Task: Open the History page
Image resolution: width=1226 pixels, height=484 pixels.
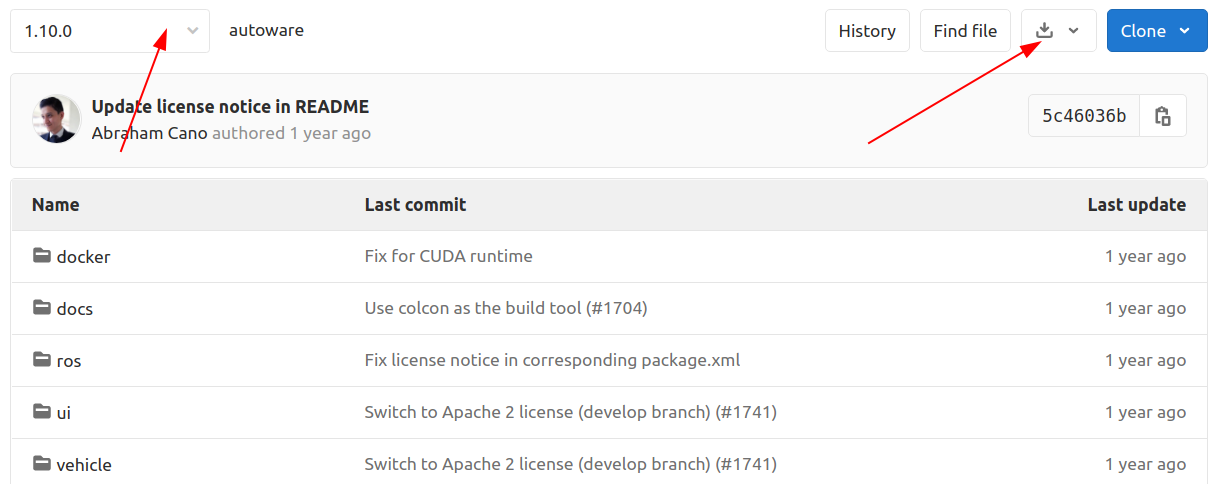Action: (x=867, y=31)
